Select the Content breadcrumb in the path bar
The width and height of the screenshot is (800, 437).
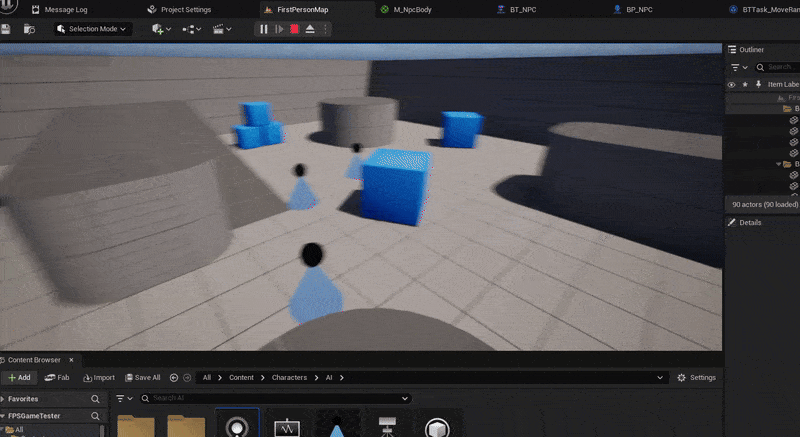point(241,378)
